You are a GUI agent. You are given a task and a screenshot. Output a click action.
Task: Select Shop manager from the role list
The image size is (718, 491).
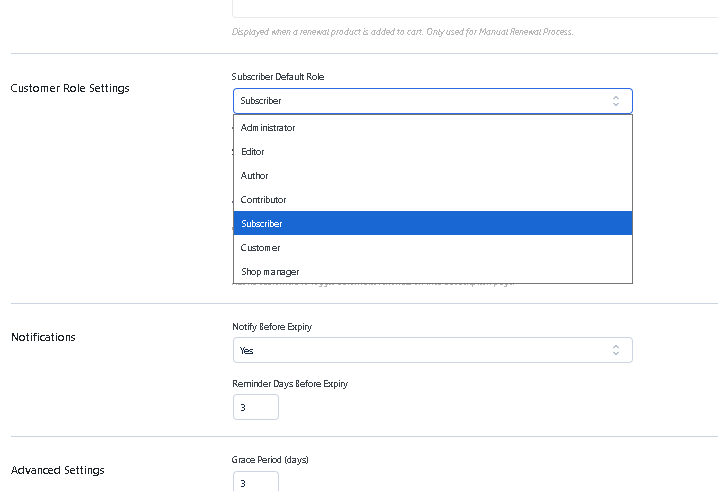(270, 272)
